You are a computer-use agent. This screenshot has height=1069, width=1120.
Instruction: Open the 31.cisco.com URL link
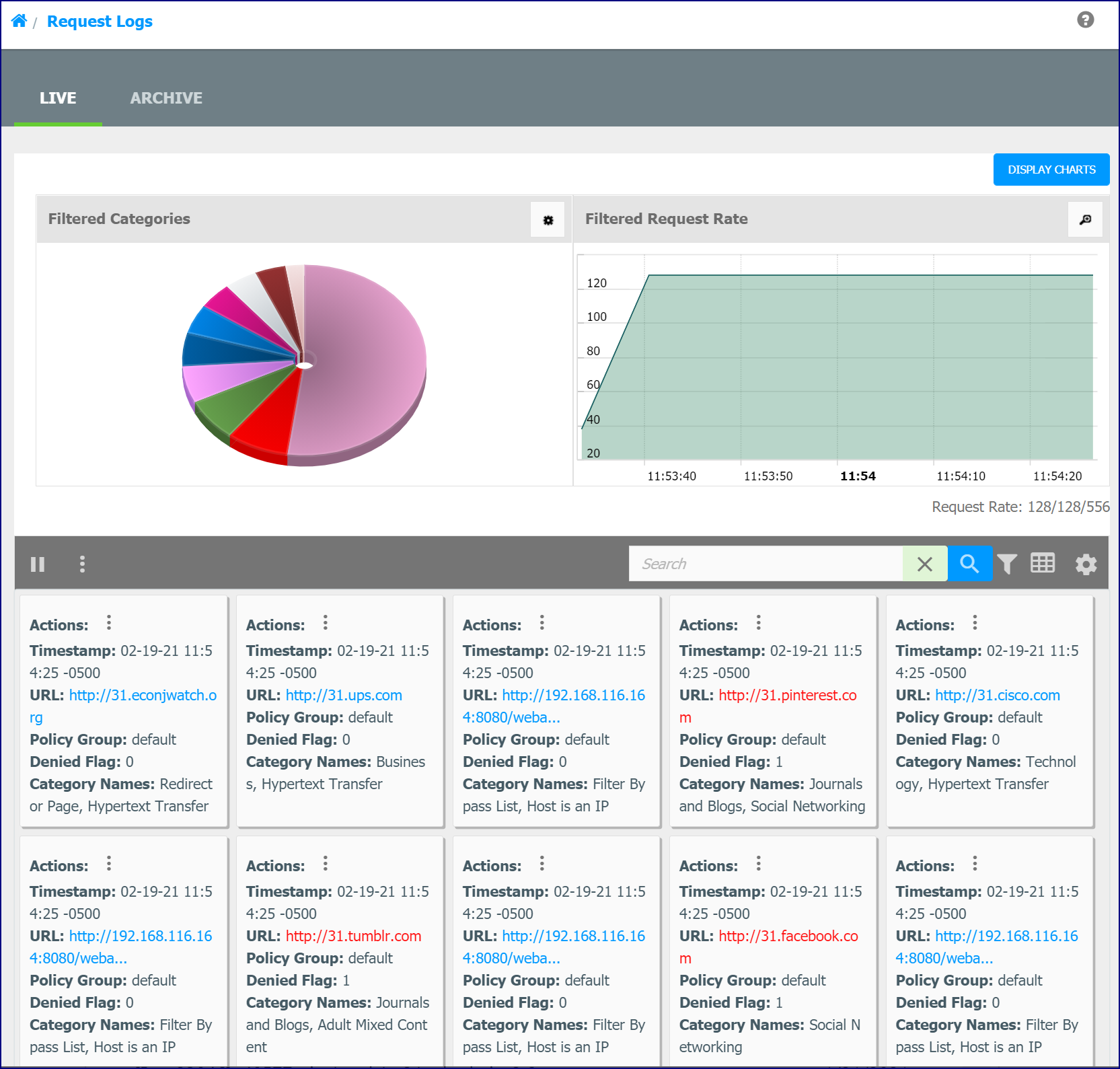[998, 695]
